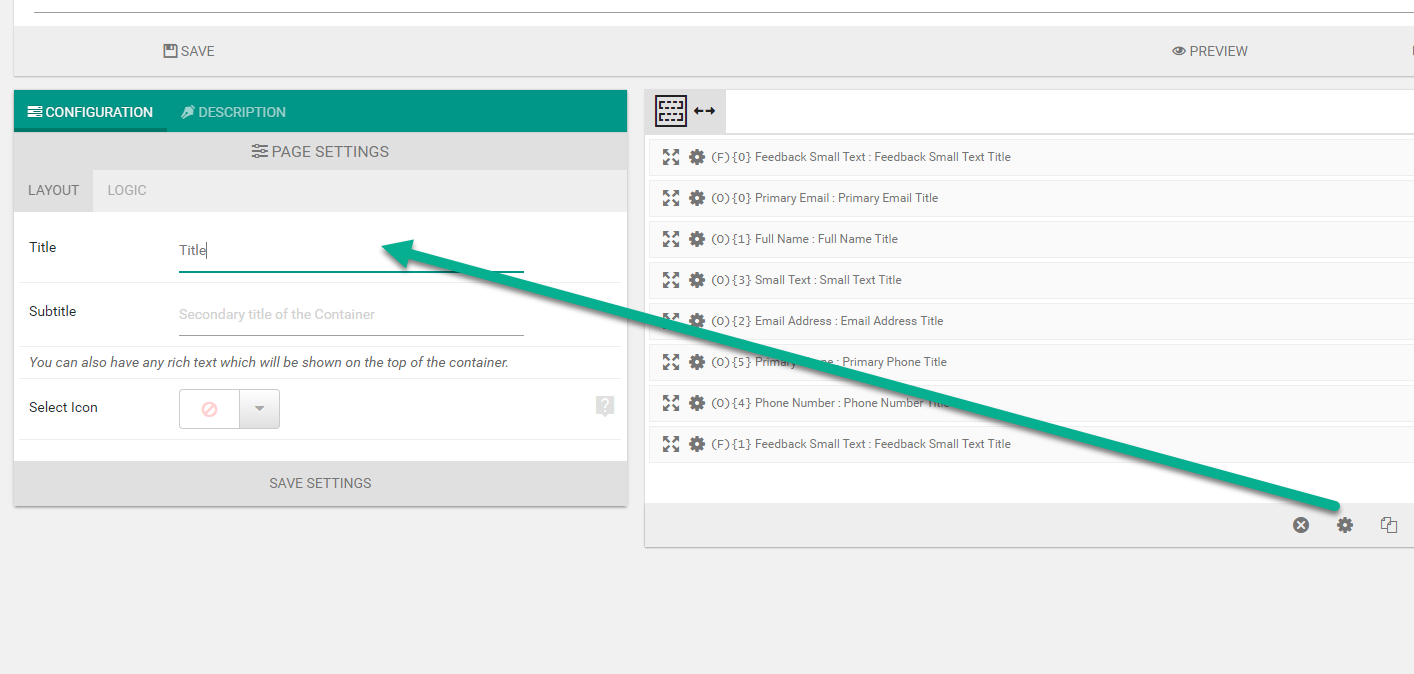
Task: Click the Subtitle input field
Action: pyautogui.click(x=350, y=315)
